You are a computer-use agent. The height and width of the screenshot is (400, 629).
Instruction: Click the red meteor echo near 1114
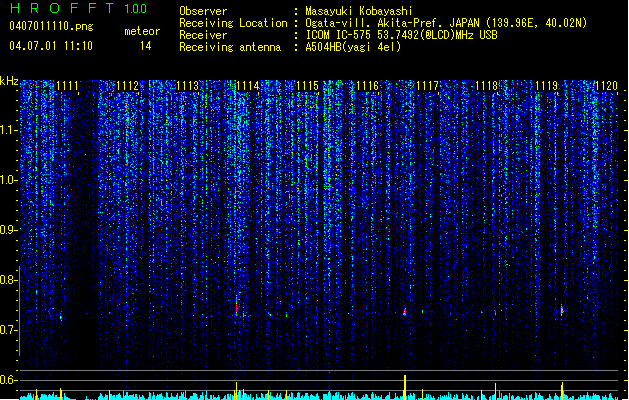click(x=237, y=308)
